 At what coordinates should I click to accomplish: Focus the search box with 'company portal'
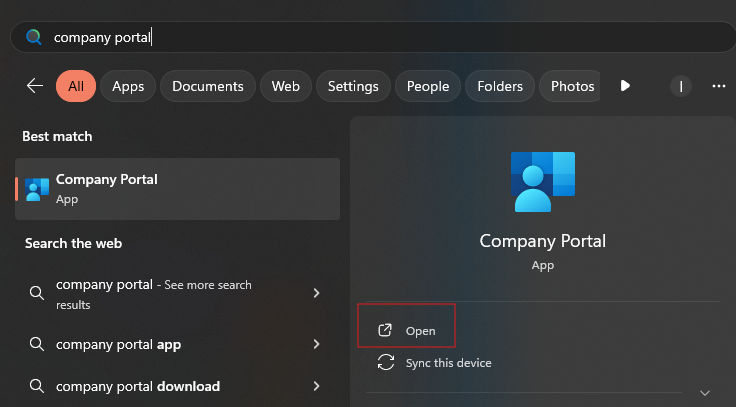click(373, 37)
